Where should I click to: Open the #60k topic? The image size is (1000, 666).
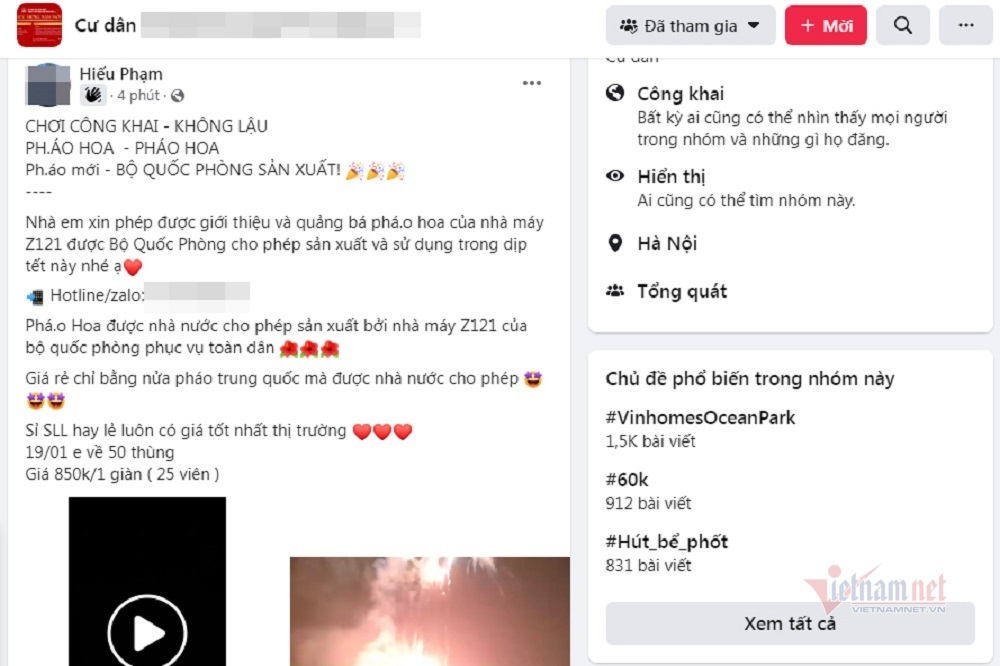point(627,480)
